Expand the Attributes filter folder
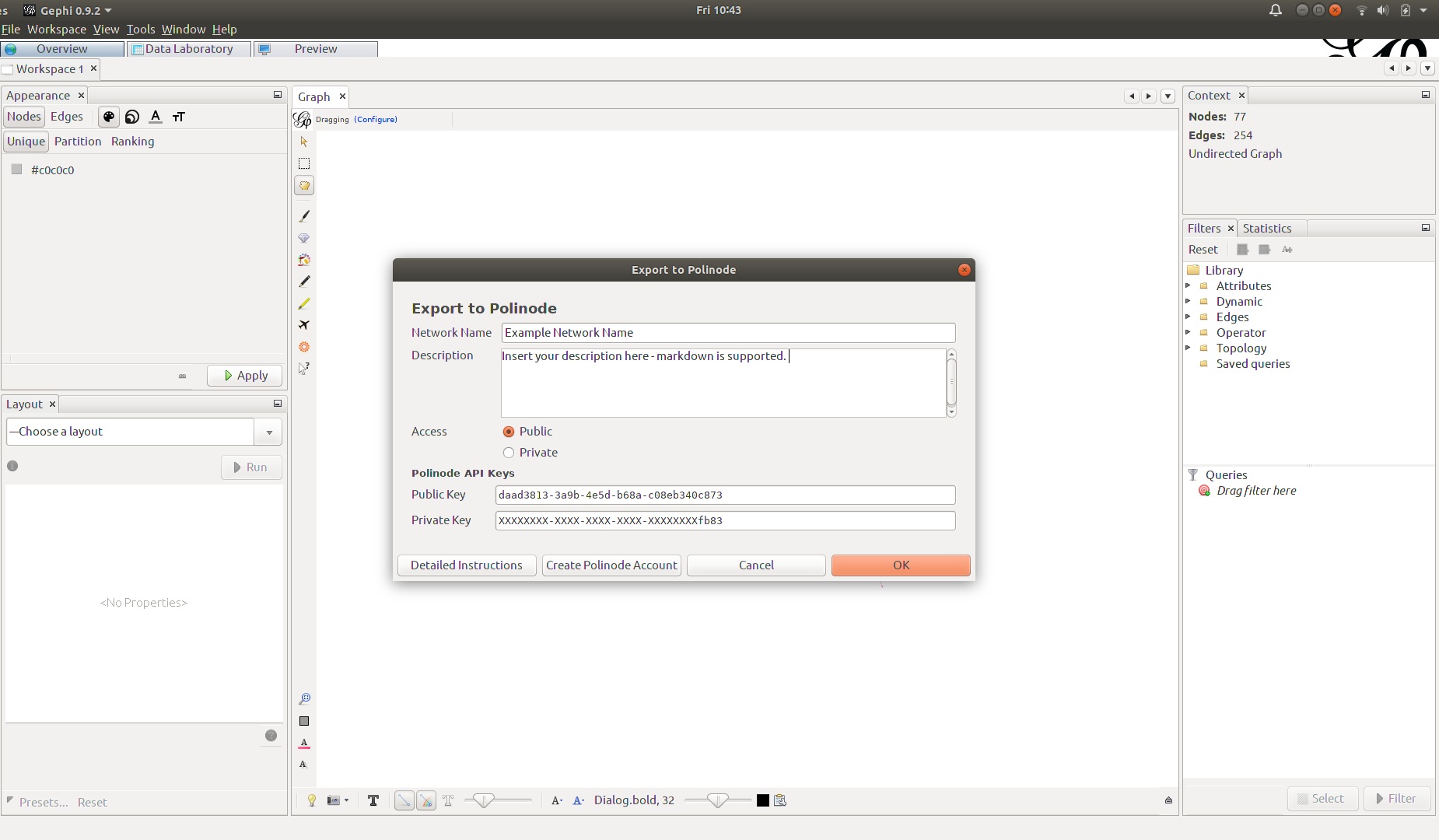1439x840 pixels. [1188, 286]
